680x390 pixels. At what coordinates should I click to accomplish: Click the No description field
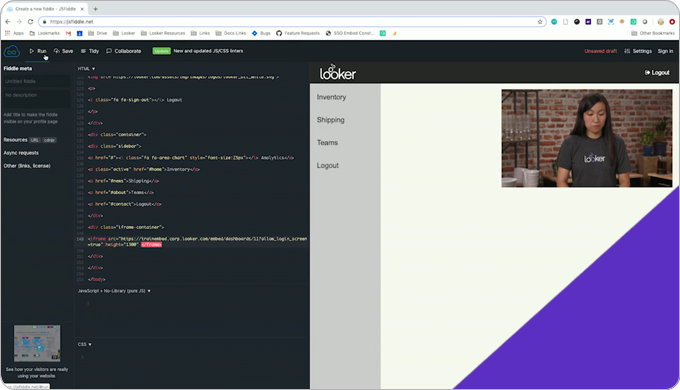click(36, 98)
